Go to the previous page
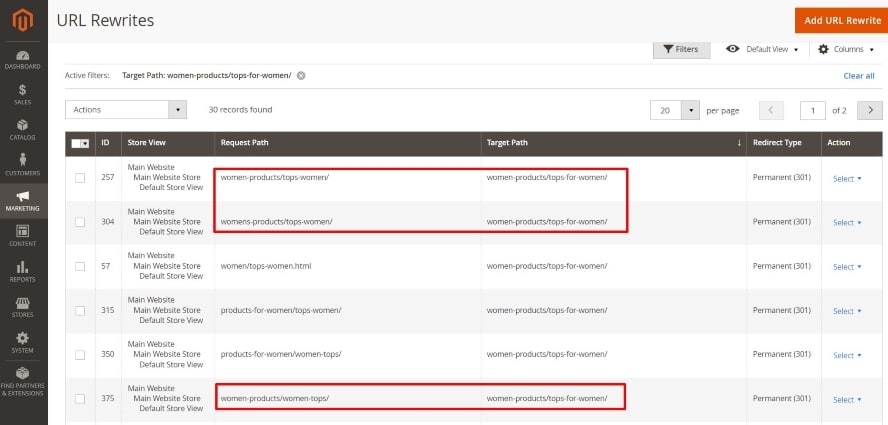The height and width of the screenshot is (425, 888). tap(771, 110)
